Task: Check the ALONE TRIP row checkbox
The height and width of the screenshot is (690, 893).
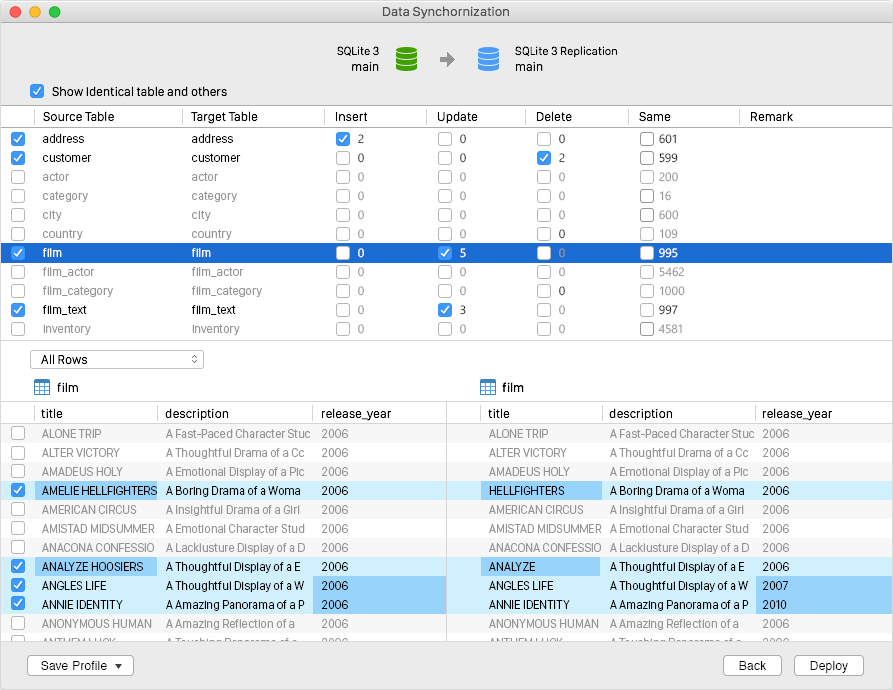Action: [x=18, y=433]
